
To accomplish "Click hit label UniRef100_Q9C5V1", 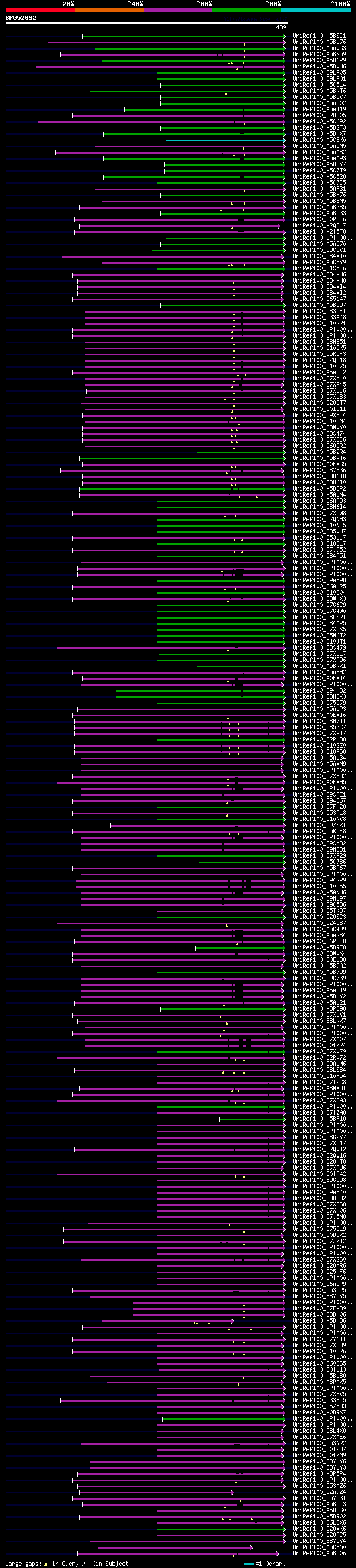I will coord(319,250).
